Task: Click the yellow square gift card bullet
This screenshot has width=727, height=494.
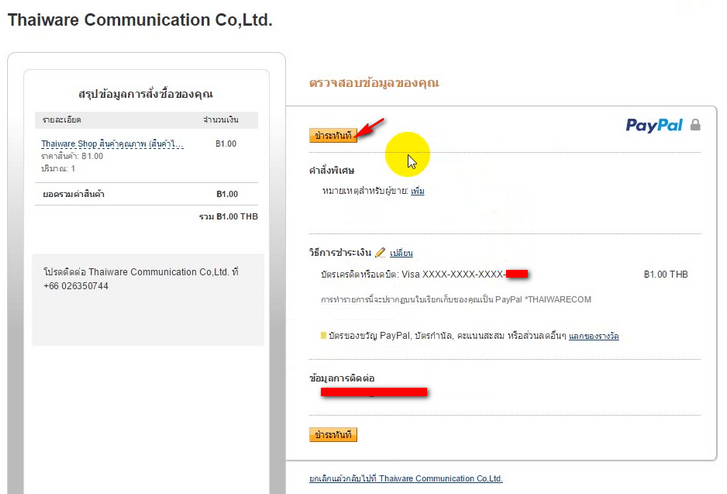Action: point(323,335)
